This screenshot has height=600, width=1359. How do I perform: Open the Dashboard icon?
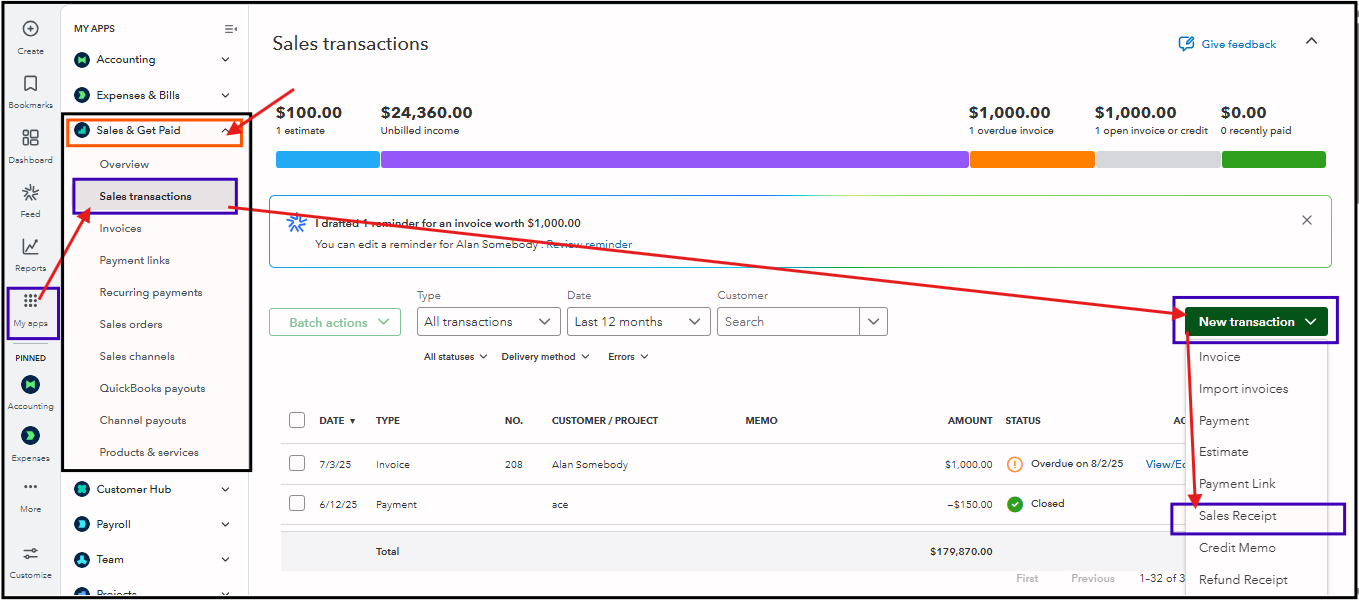30,139
